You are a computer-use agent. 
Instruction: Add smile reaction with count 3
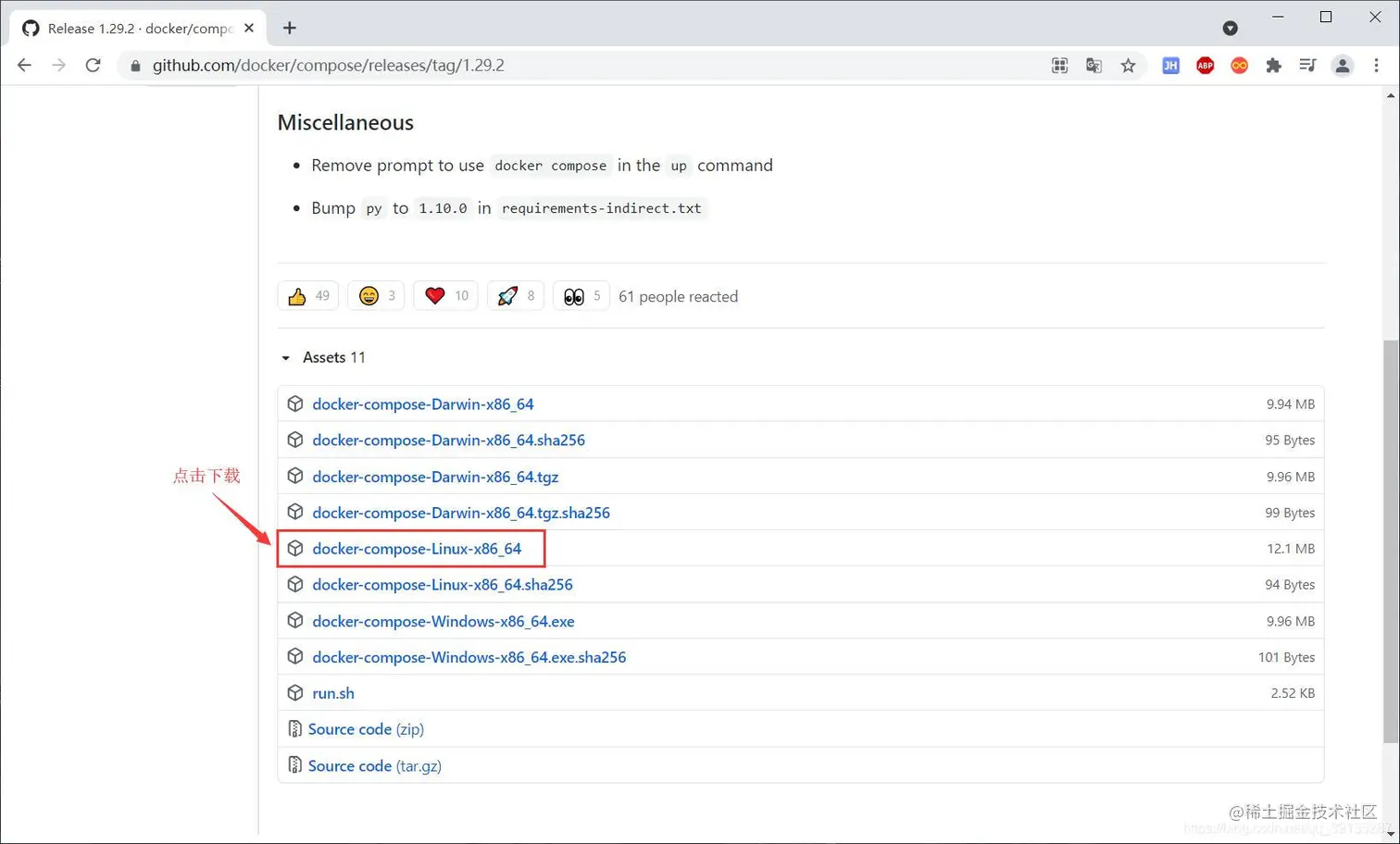click(376, 296)
